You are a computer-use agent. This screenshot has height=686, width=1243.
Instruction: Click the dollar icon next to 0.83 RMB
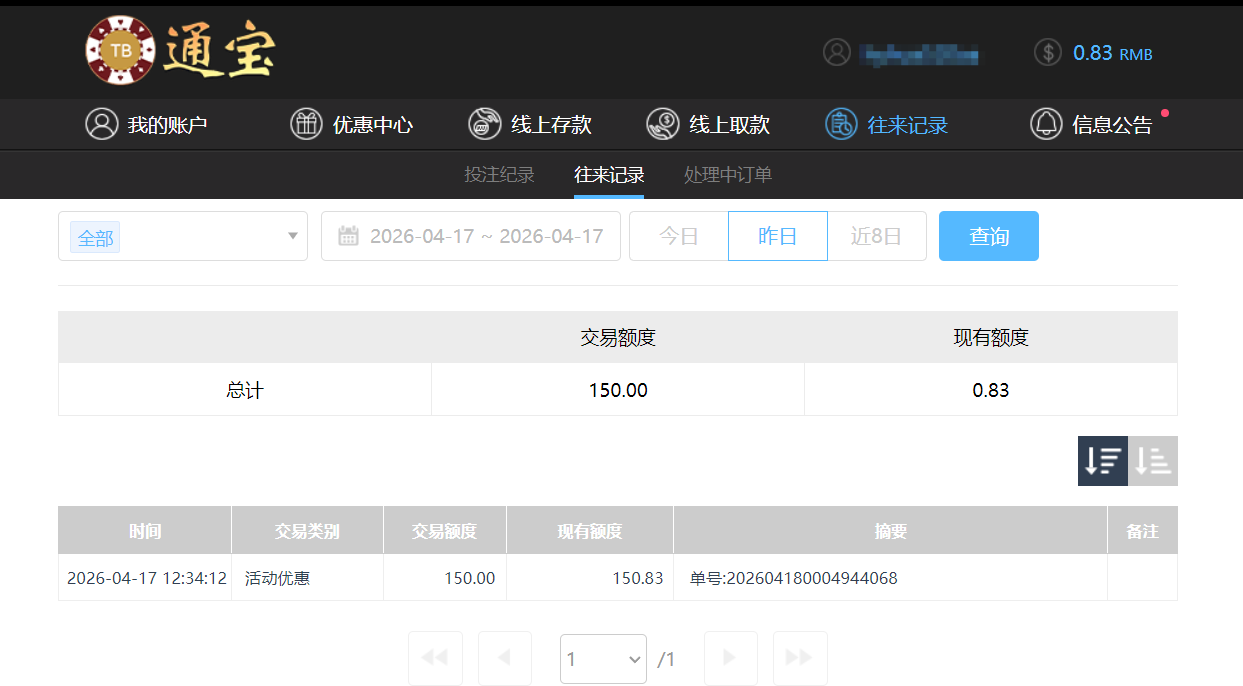tap(1047, 52)
